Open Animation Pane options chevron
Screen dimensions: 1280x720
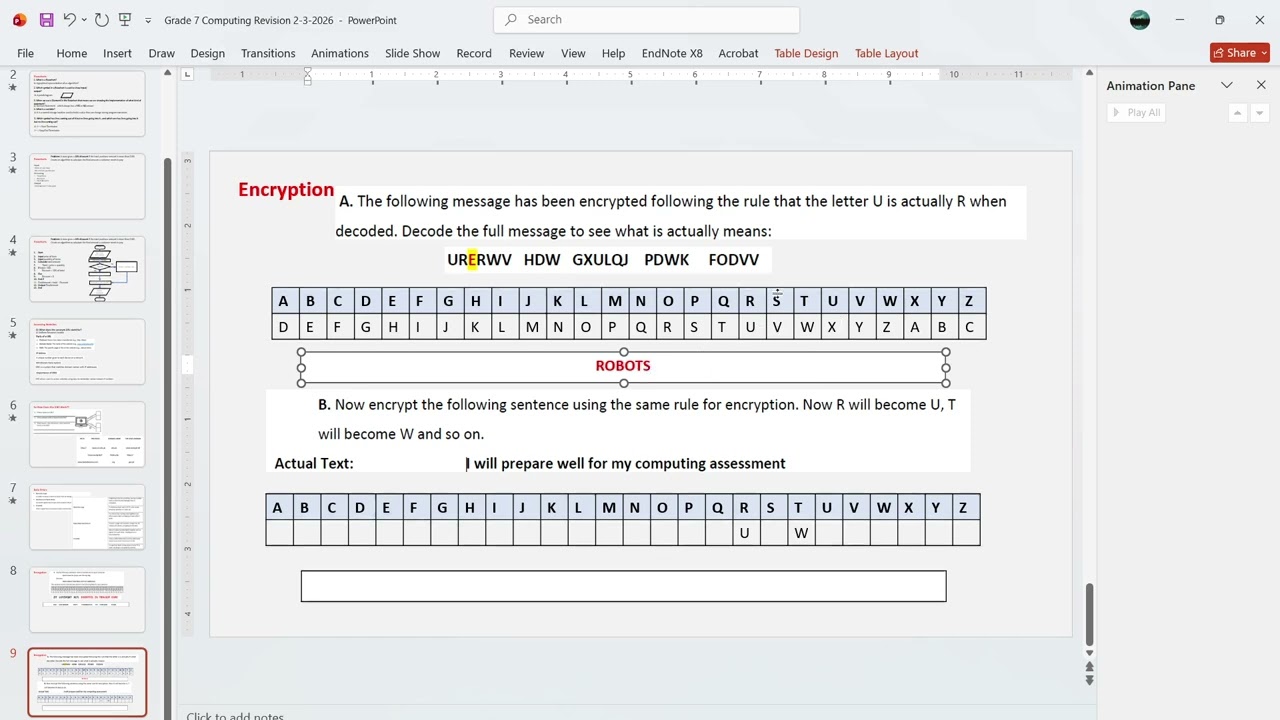point(1227,85)
